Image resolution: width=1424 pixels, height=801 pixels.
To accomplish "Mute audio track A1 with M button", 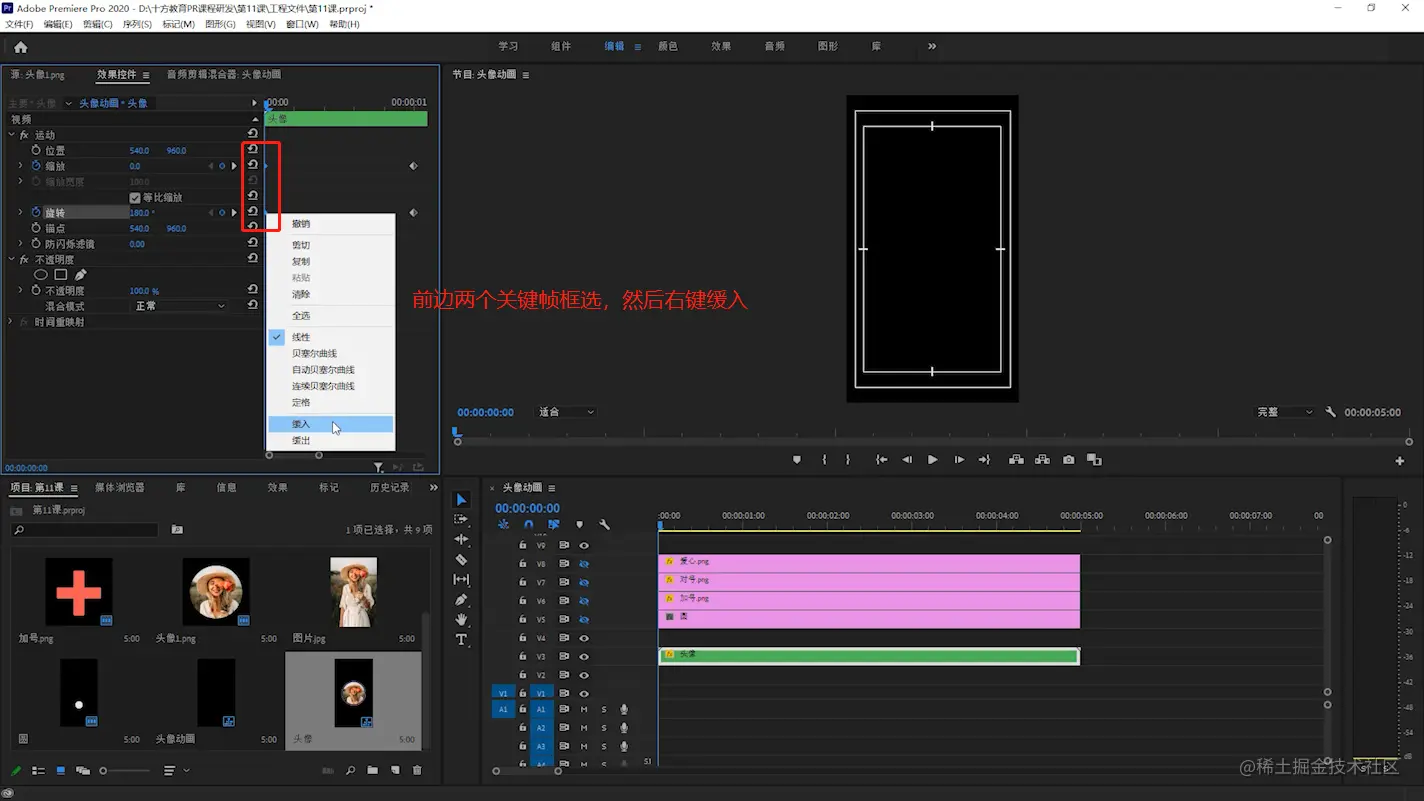I will pos(584,710).
